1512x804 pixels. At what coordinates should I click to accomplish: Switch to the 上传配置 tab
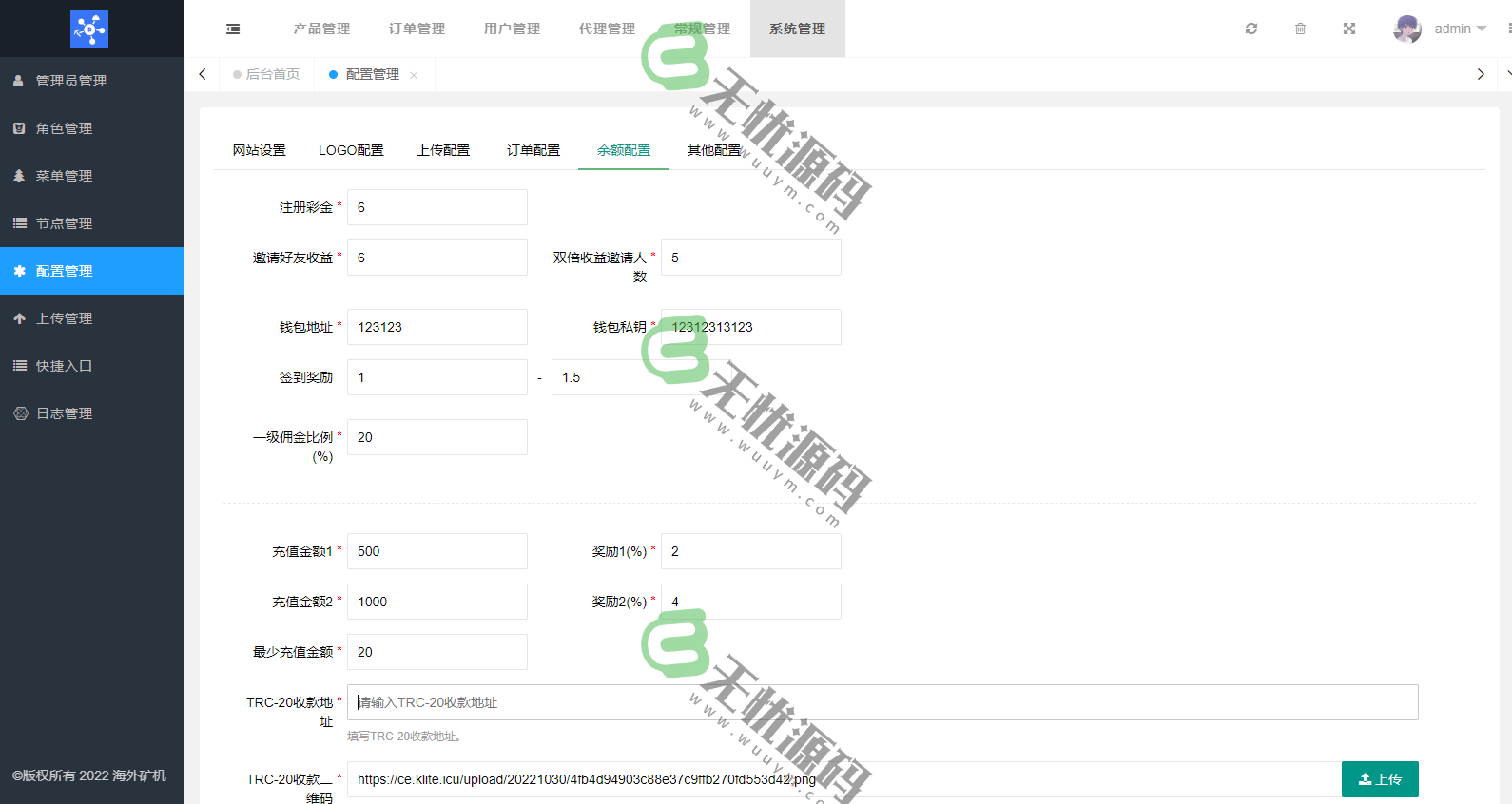[x=444, y=150]
